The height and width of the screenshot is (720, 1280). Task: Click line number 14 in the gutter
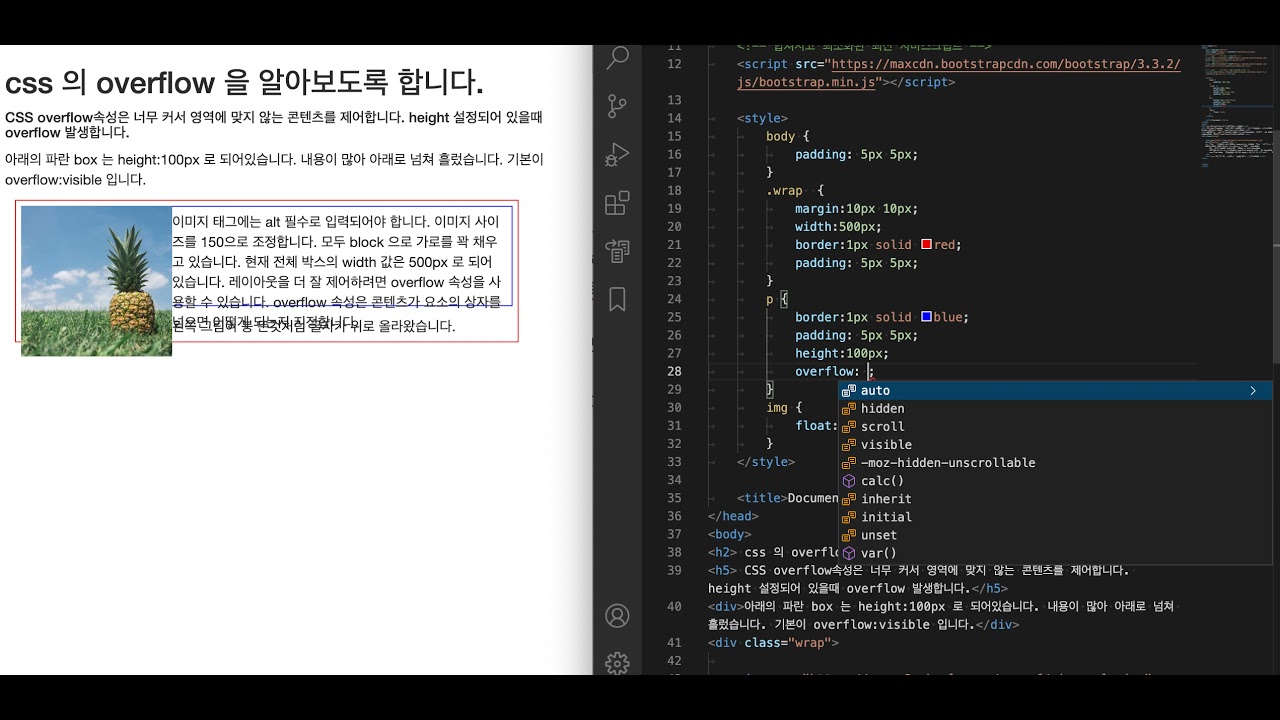[x=673, y=118]
